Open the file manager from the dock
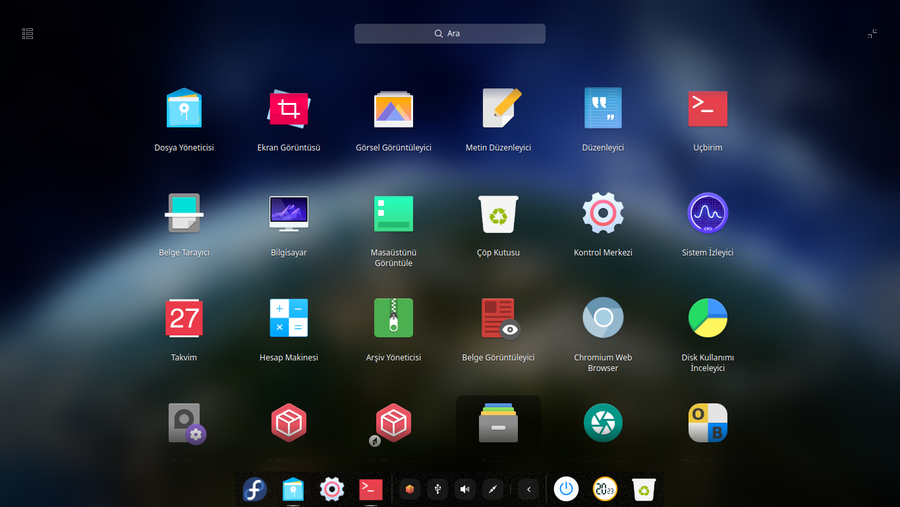This screenshot has height=507, width=900. point(293,489)
